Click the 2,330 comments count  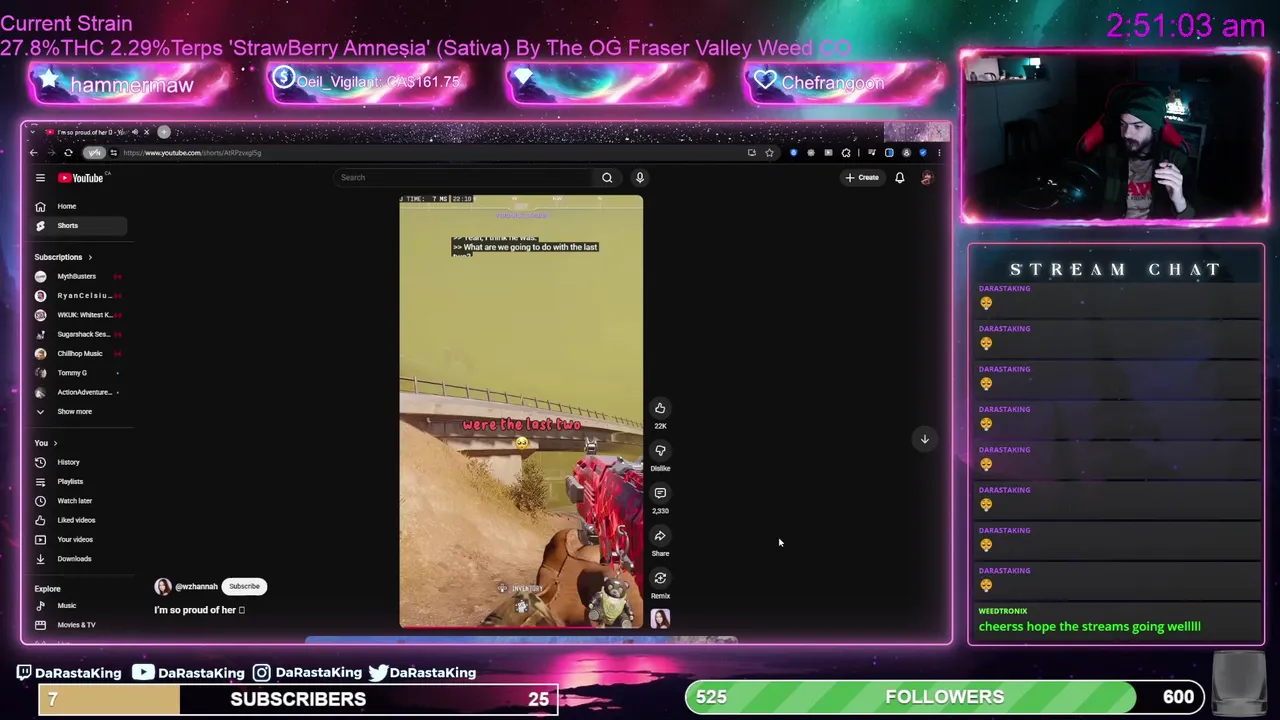coord(660,511)
